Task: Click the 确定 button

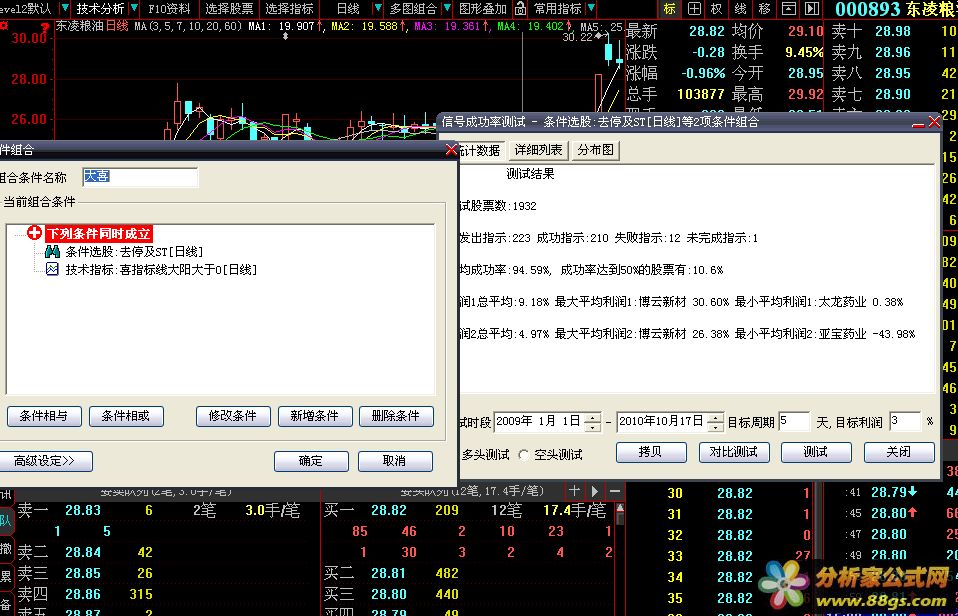Action: point(311,461)
